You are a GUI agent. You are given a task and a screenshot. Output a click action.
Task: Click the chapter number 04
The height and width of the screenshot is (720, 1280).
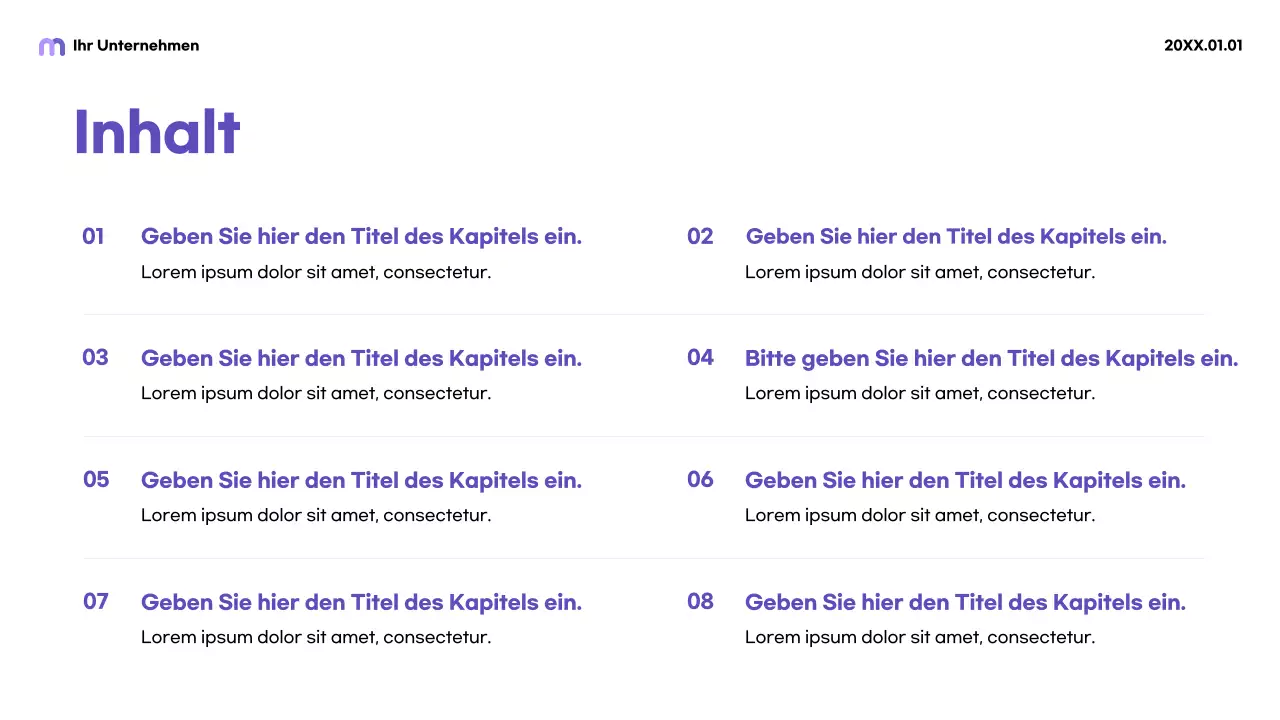click(700, 358)
